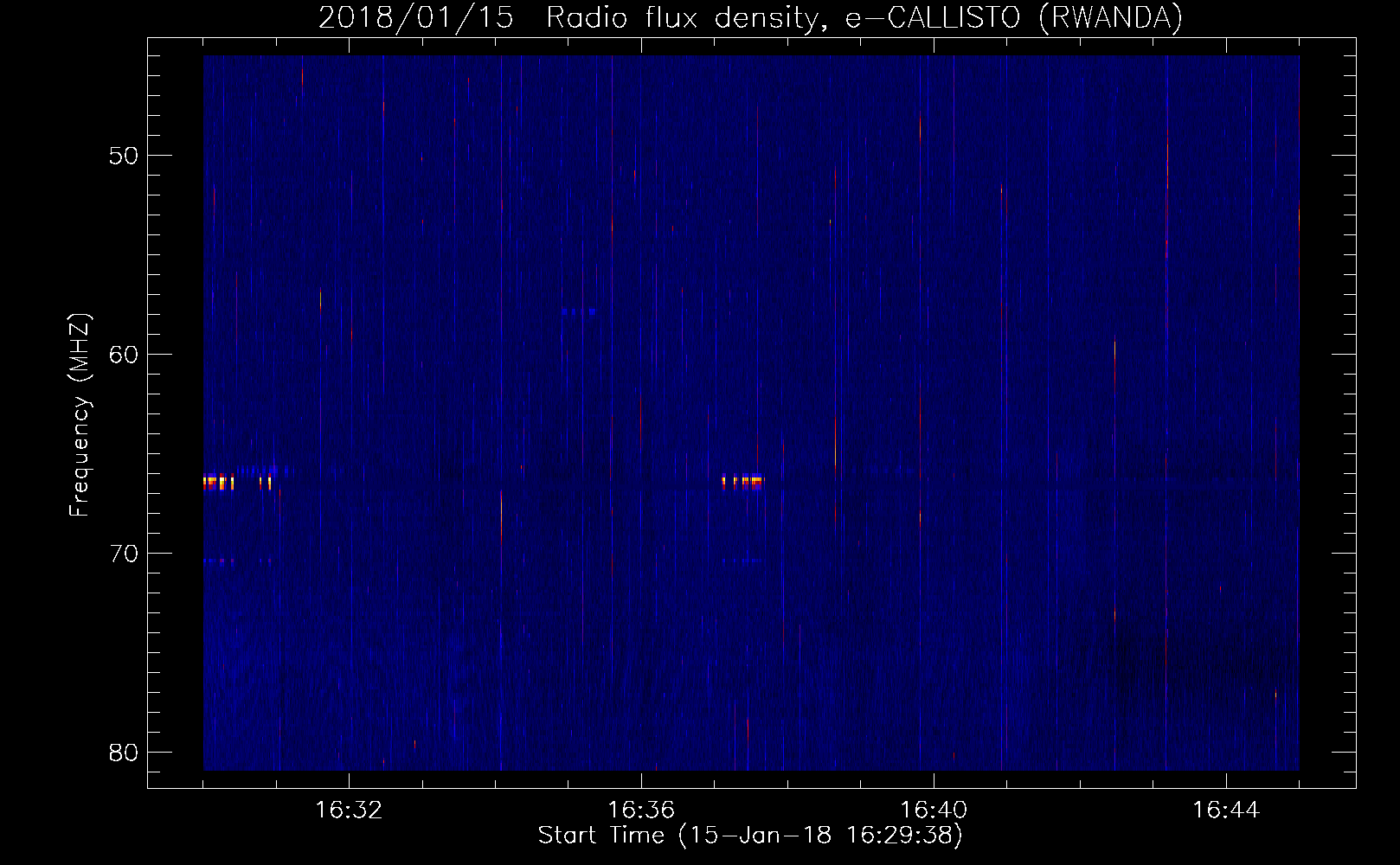This screenshot has width=1400, height=865.
Task: Click the time tick label '16:44'
Action: tap(1226, 811)
